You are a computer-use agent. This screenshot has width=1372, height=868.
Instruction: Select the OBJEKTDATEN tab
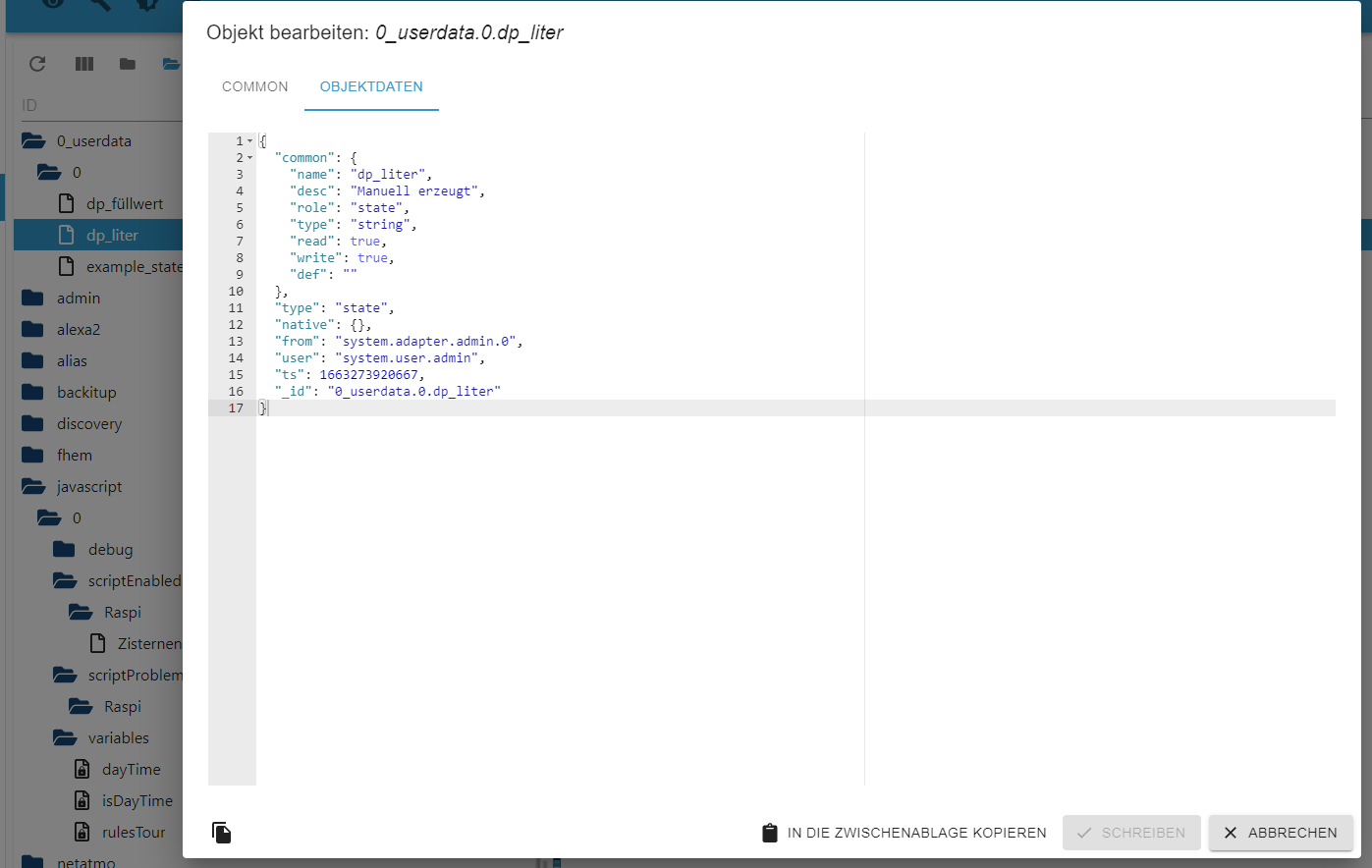(371, 86)
